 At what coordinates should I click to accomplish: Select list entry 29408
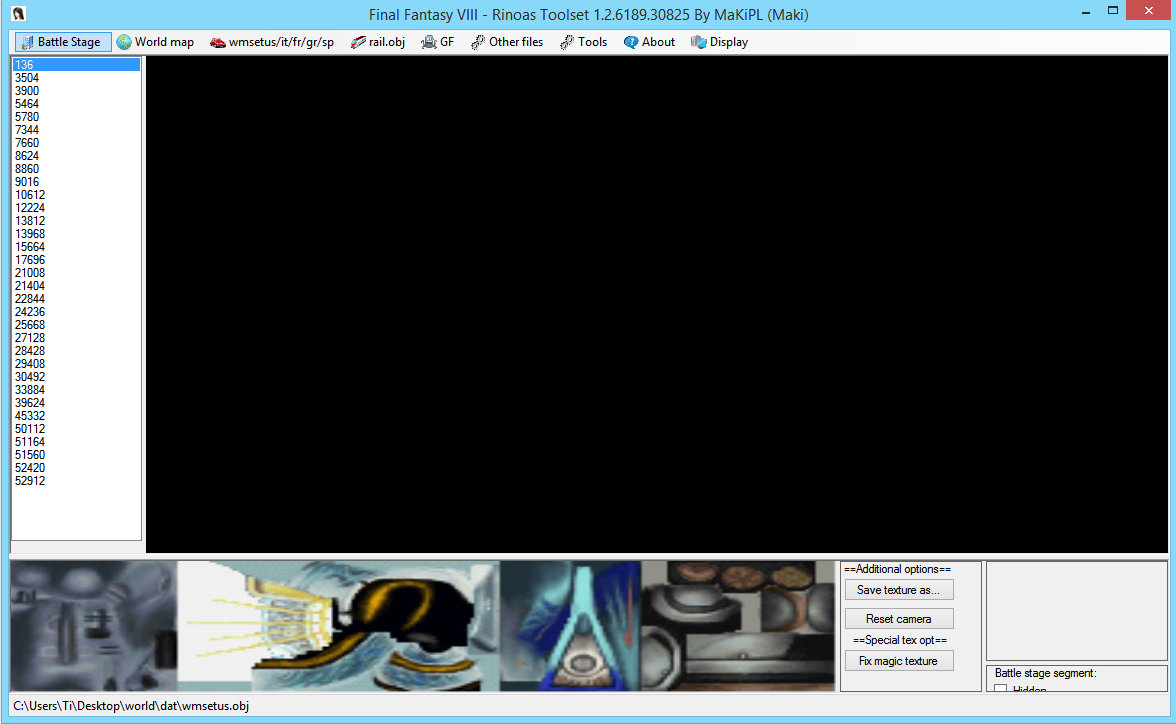point(76,364)
